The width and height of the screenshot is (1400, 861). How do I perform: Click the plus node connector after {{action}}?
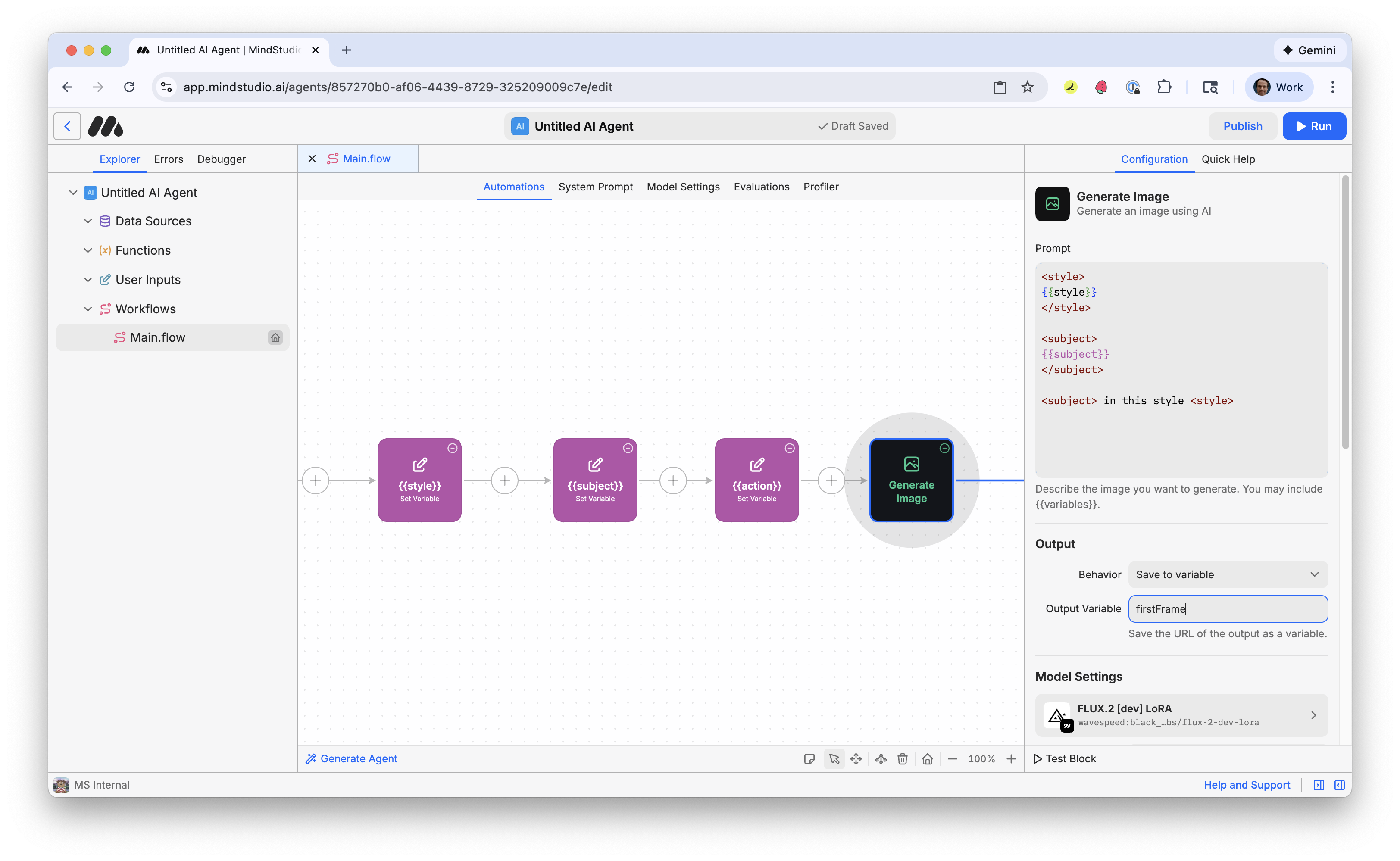pyautogui.click(x=831, y=480)
